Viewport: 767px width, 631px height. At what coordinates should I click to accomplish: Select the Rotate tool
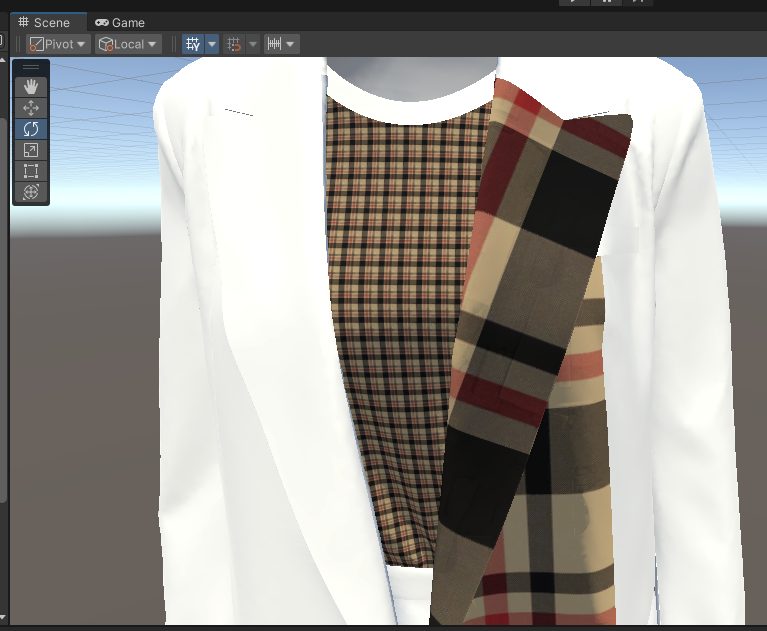pos(31,129)
